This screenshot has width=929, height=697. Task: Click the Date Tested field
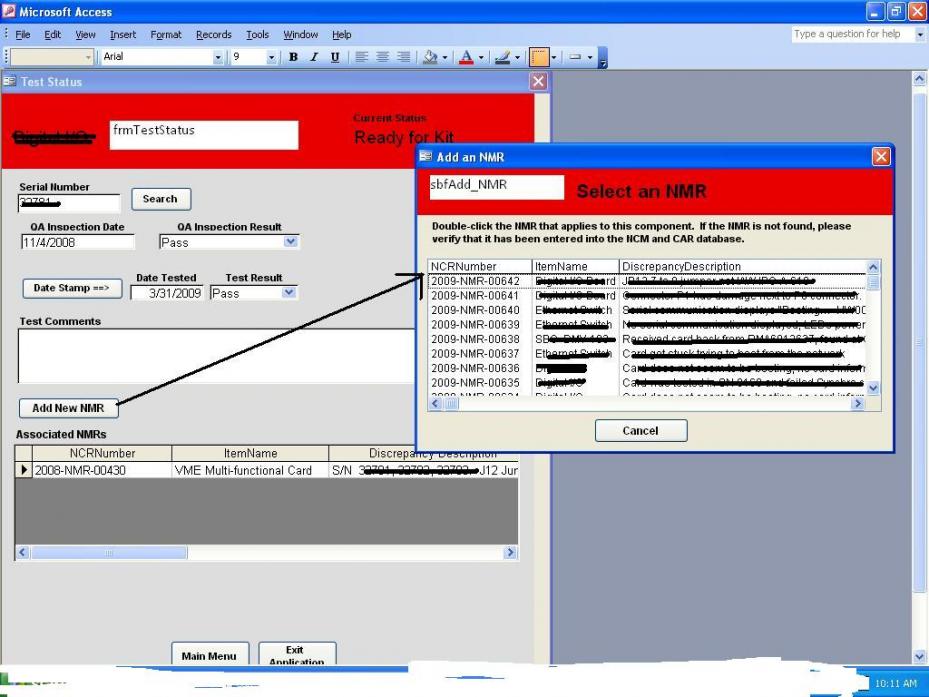coord(167,293)
